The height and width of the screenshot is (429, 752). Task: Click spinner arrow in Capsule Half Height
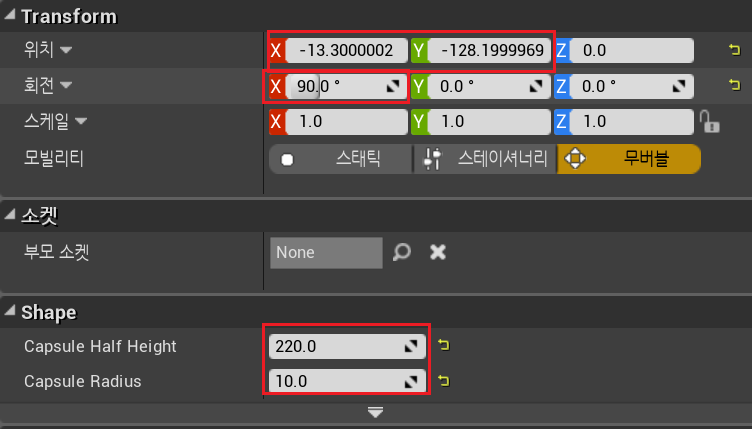tap(411, 346)
